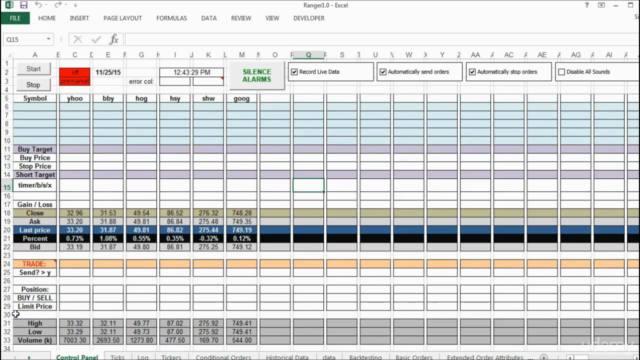Open the Excel Help question mark
Viewport: 640px width, 360px height.
pyautogui.click(x=587, y=5)
